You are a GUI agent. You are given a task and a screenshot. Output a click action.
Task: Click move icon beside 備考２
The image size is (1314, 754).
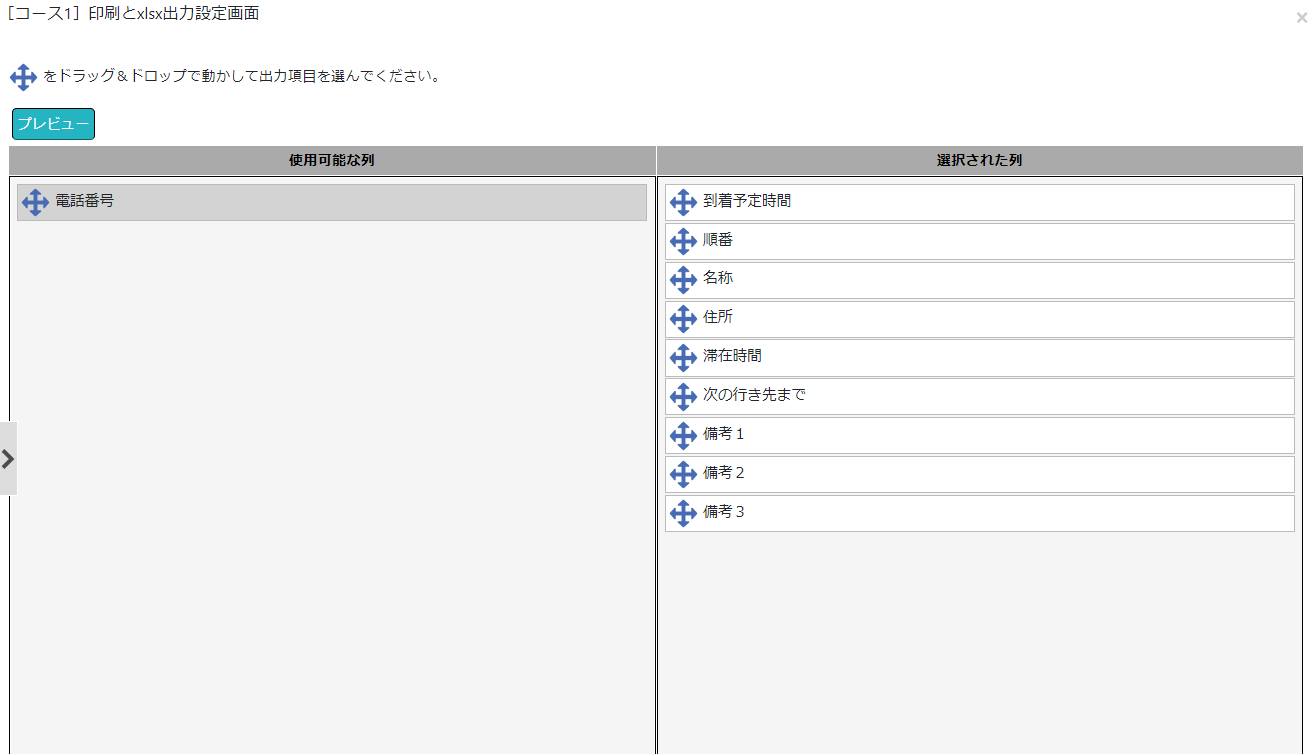[683, 474]
